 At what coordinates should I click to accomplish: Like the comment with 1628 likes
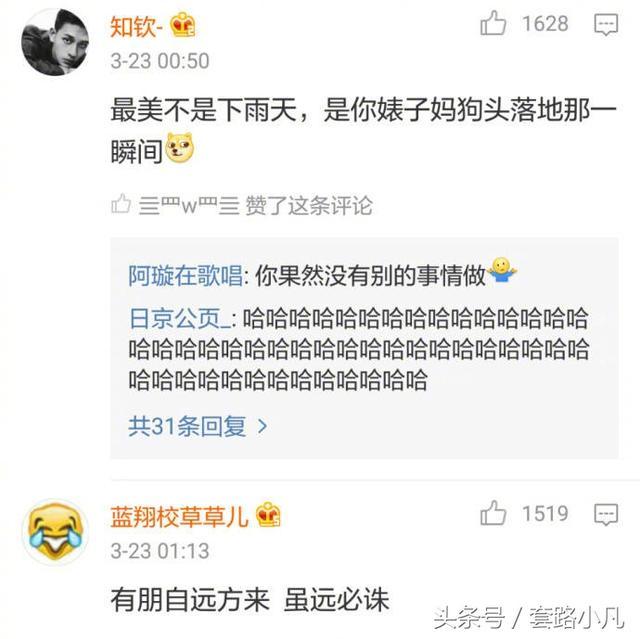(493, 23)
